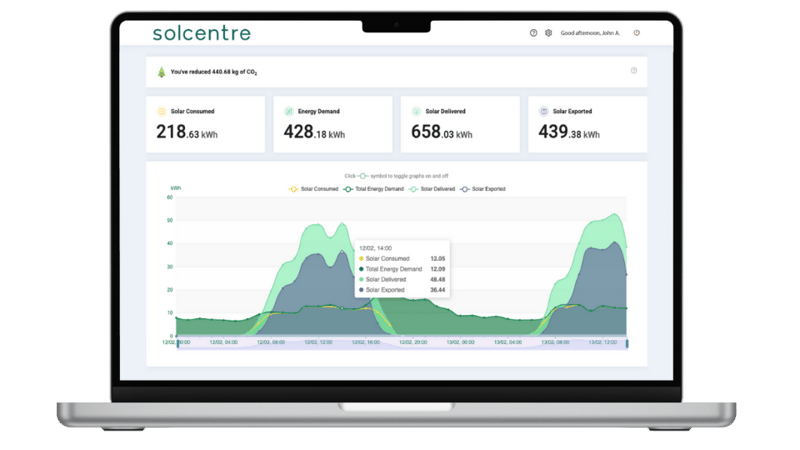Click the tooltip Total Energy Demand 12.09 row
This screenshot has width=800, height=450.
point(402,269)
